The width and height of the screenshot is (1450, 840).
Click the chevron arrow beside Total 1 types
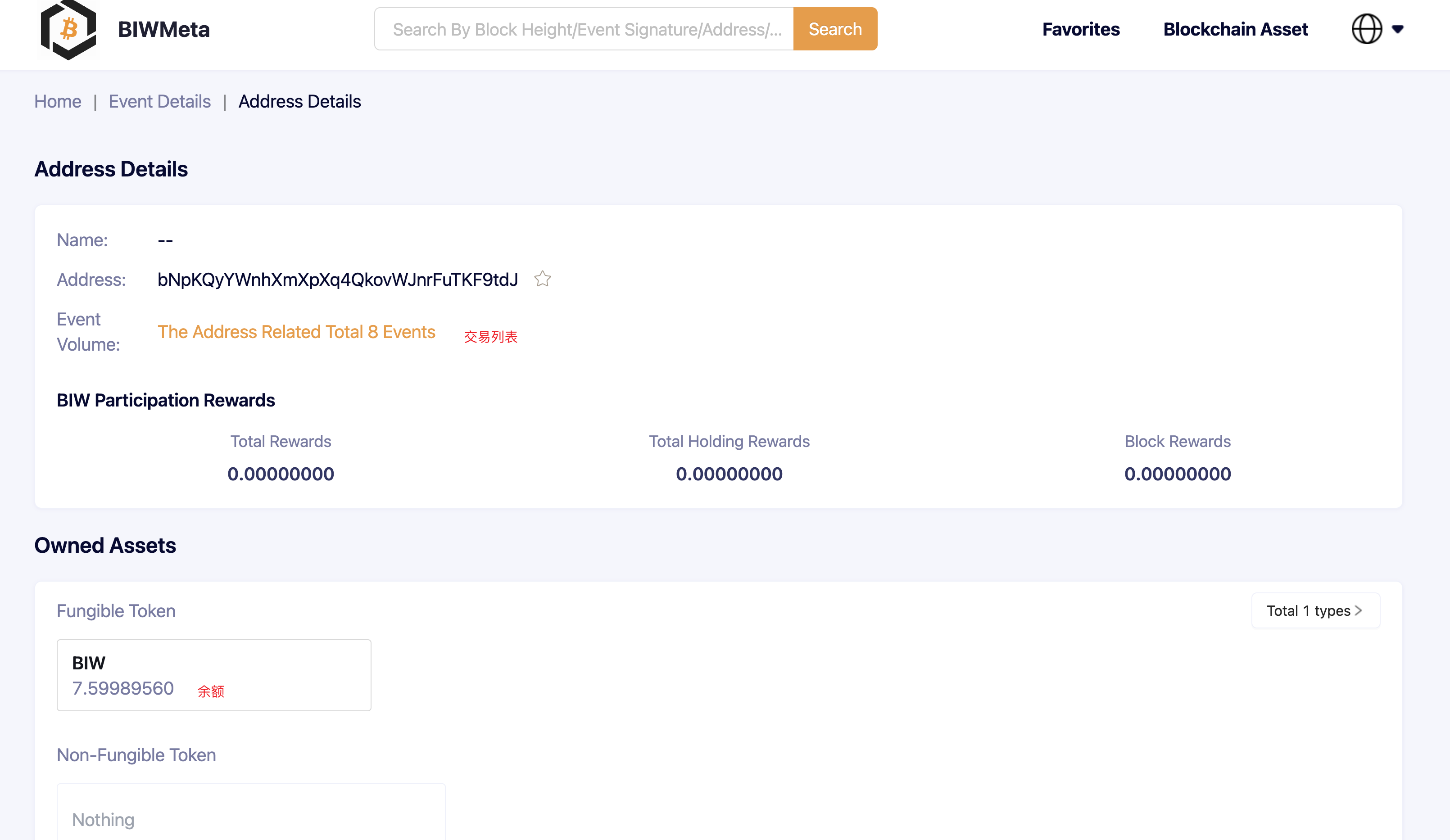point(1359,610)
